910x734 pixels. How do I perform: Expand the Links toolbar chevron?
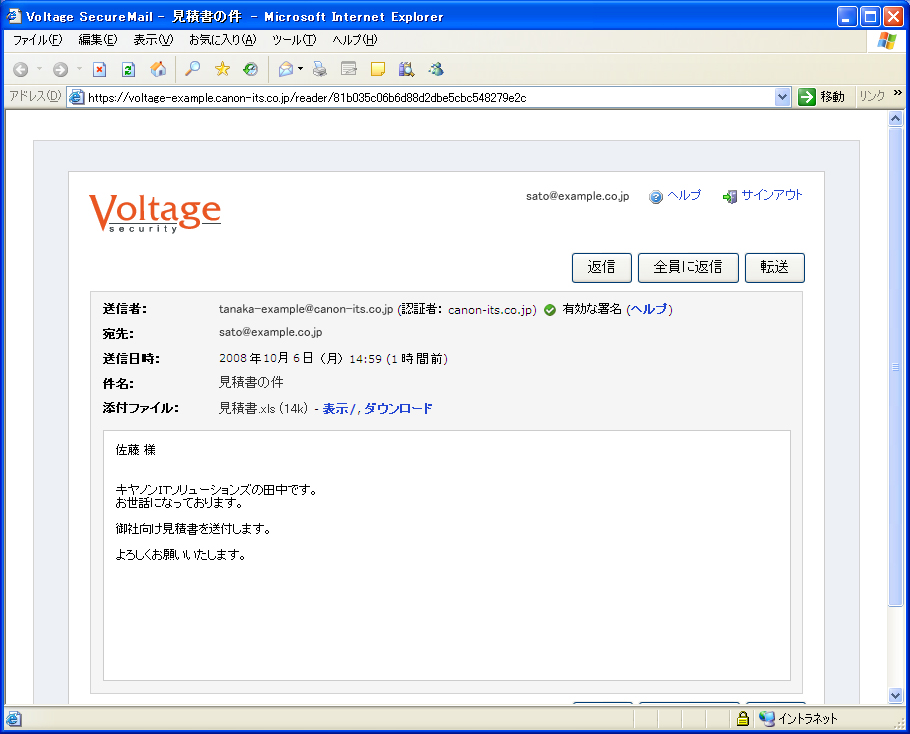tap(898, 93)
